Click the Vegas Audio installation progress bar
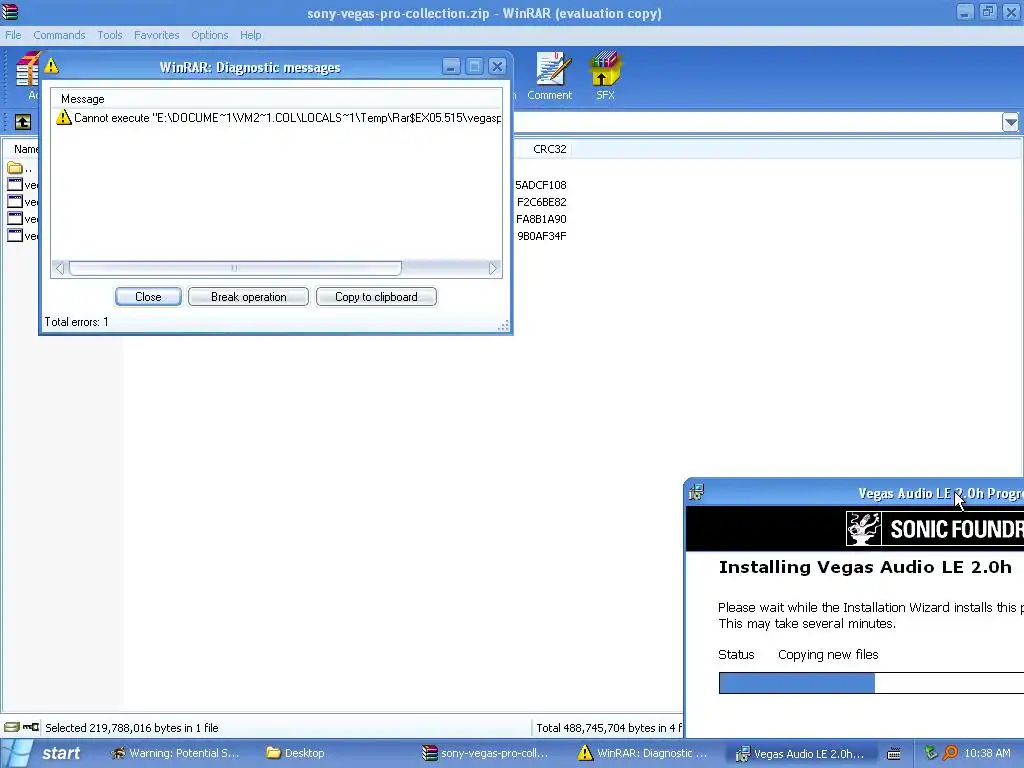1024x768 pixels. click(x=871, y=682)
